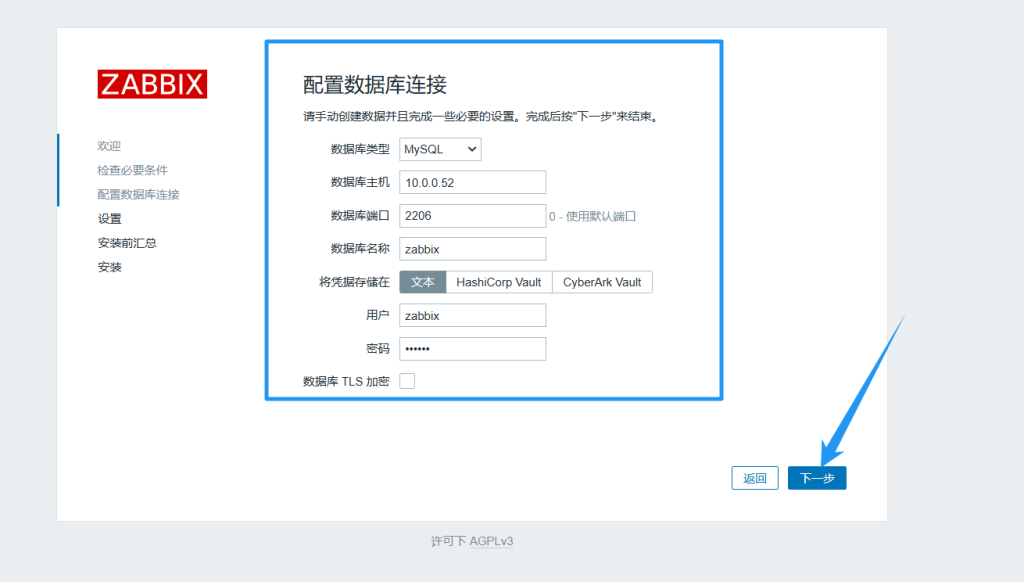Click 配置数据库连接 sidebar step
The width and height of the screenshot is (1024, 582).
138,194
